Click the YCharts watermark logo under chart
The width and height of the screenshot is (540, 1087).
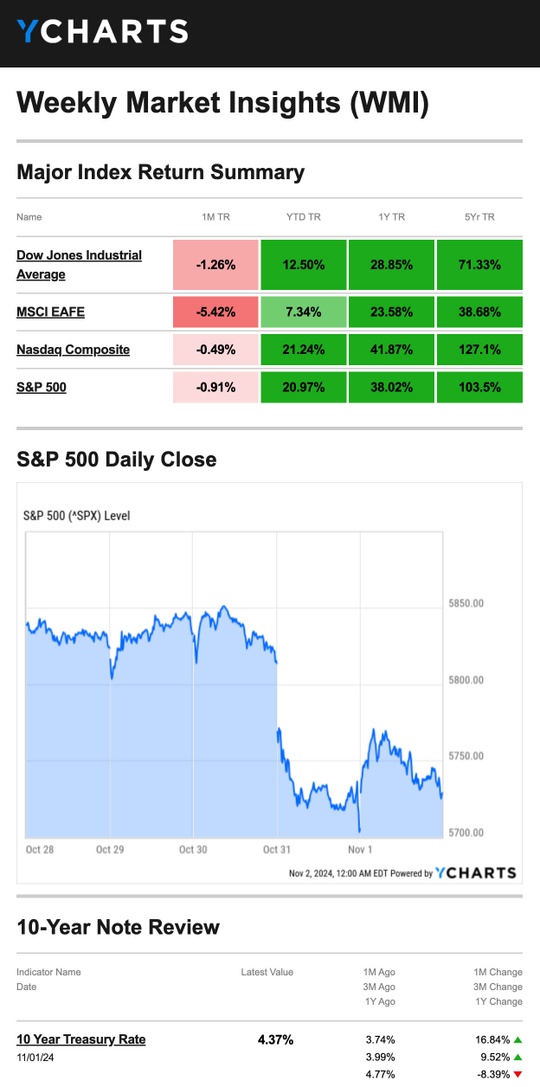[476, 873]
